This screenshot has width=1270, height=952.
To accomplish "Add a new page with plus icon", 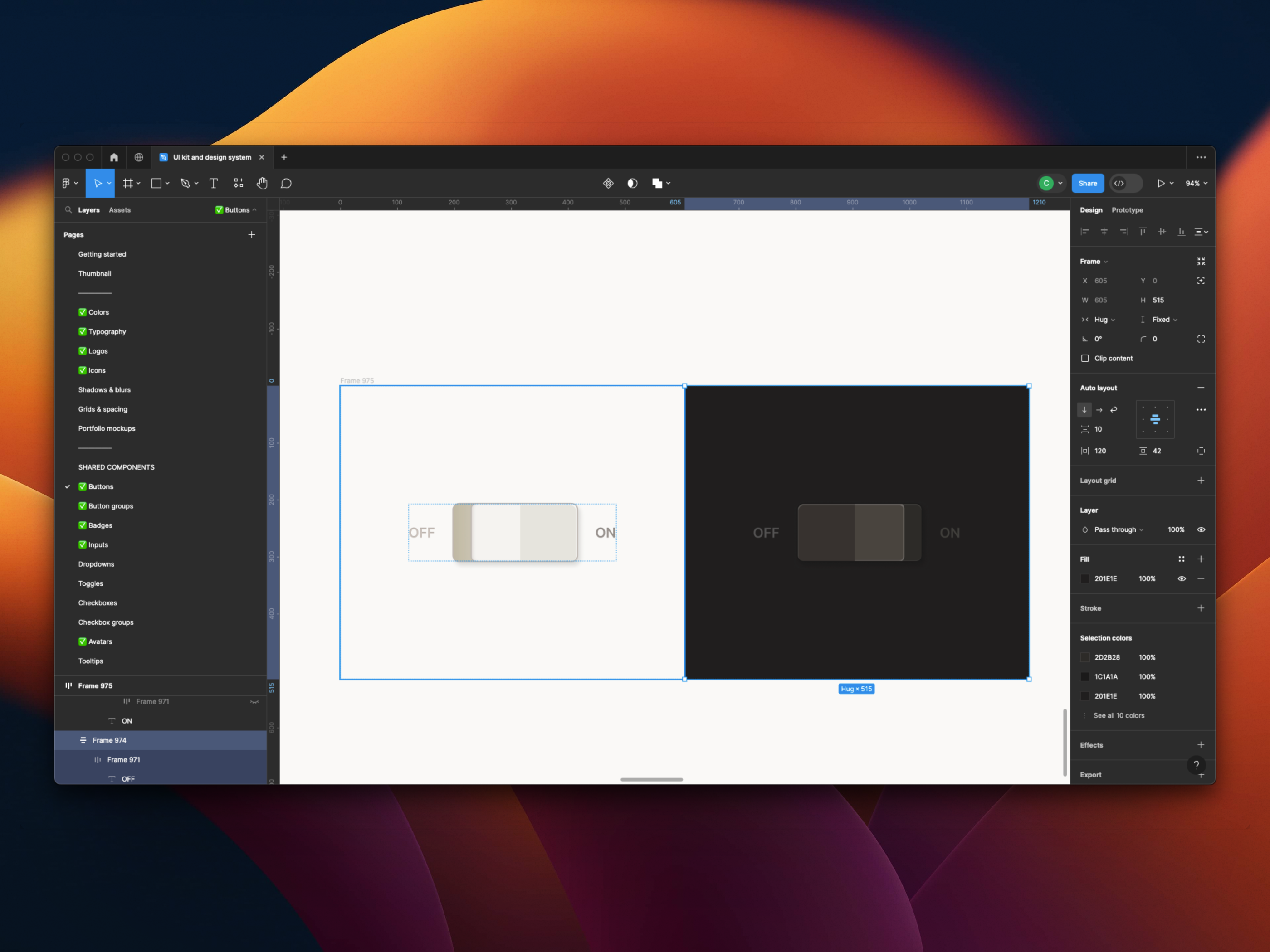I will [x=251, y=235].
